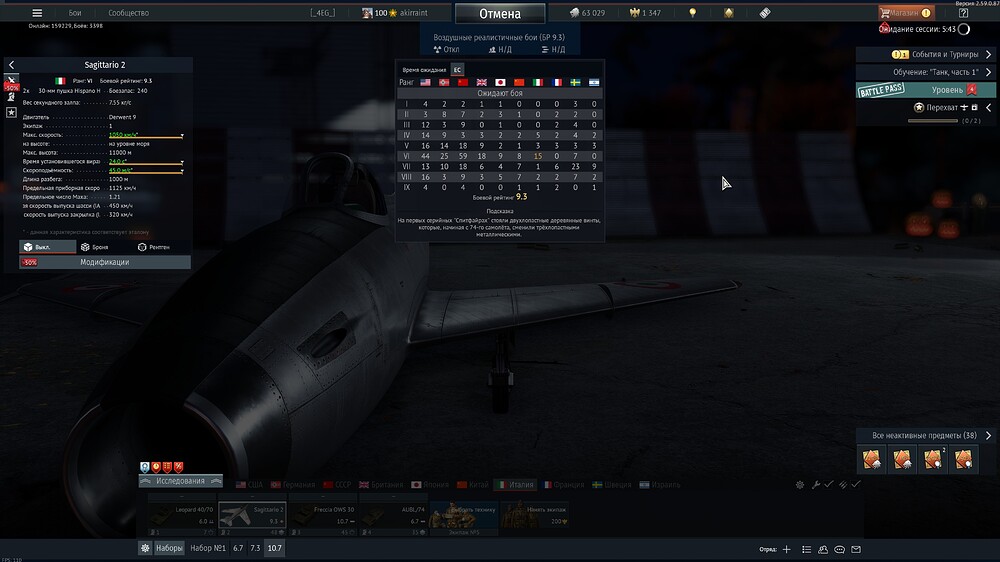This screenshot has width=1000, height=562.
Task: Toggle the favorite star icon
Action: click(x=11, y=112)
